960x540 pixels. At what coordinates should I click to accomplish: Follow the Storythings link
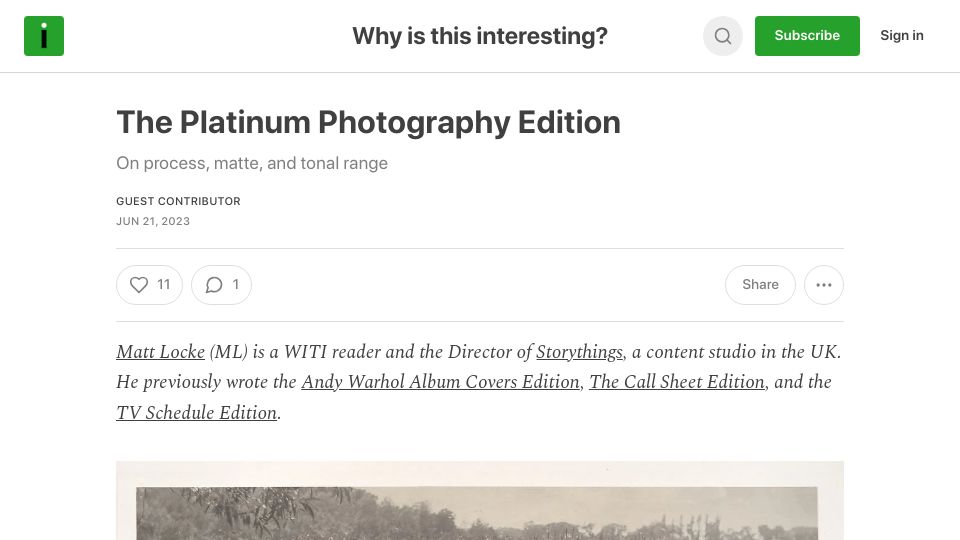tap(579, 351)
